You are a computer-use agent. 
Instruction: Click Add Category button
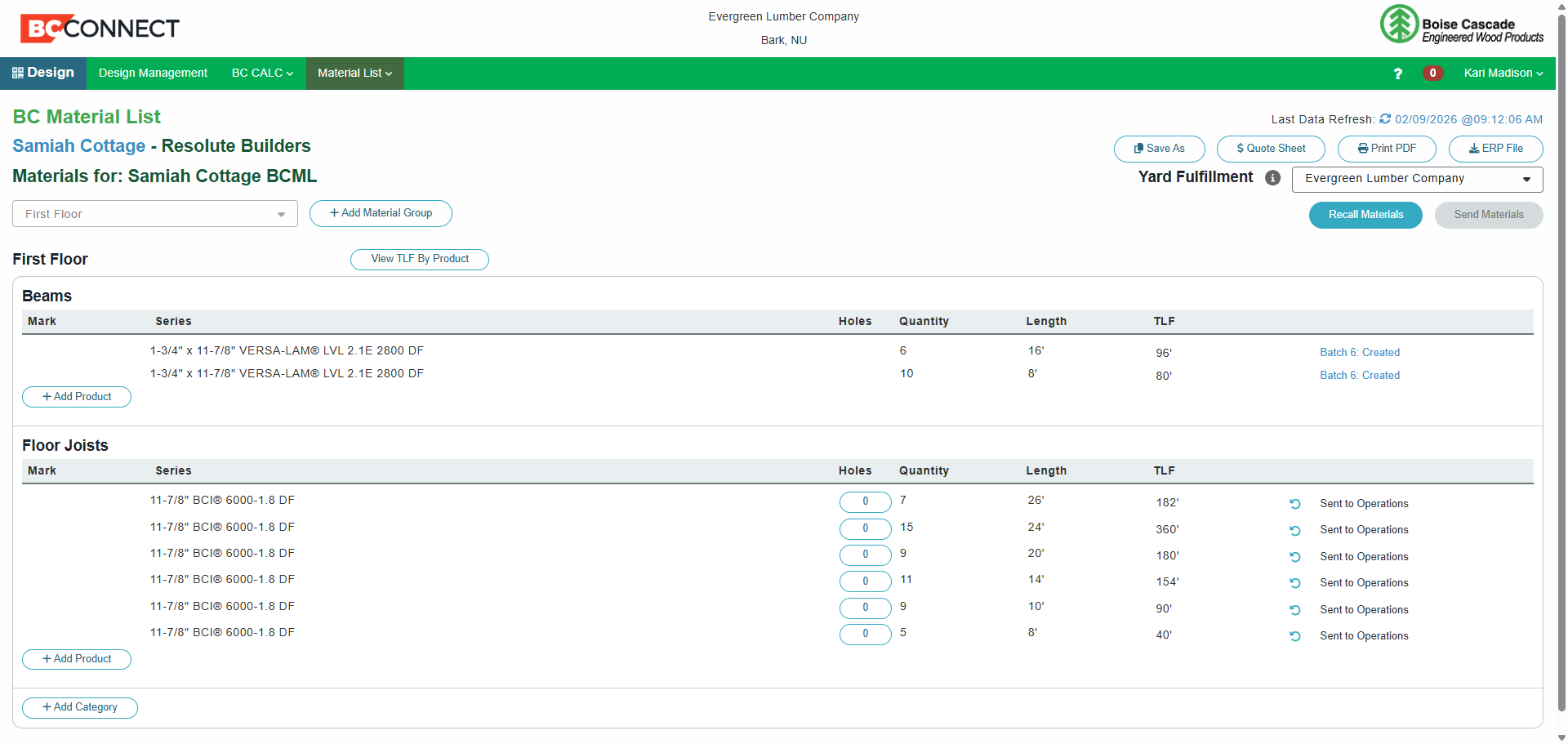(x=80, y=707)
